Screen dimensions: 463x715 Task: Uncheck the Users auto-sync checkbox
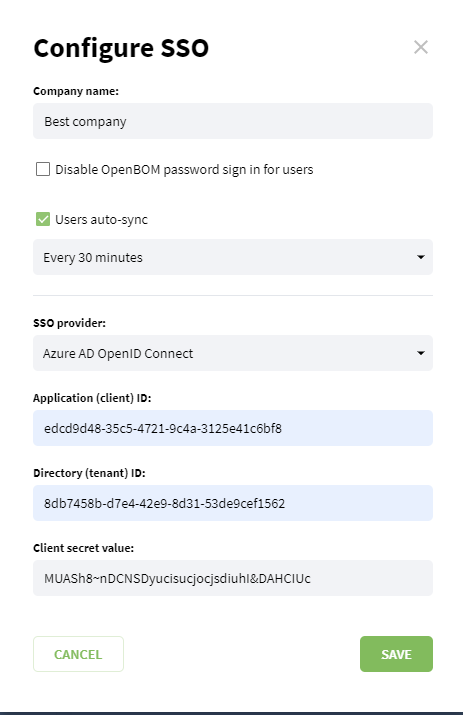(43, 219)
